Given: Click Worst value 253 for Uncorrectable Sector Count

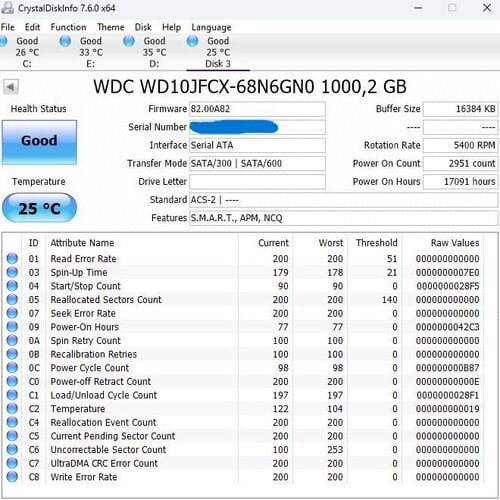Looking at the screenshot, I should pyautogui.click(x=335, y=450).
